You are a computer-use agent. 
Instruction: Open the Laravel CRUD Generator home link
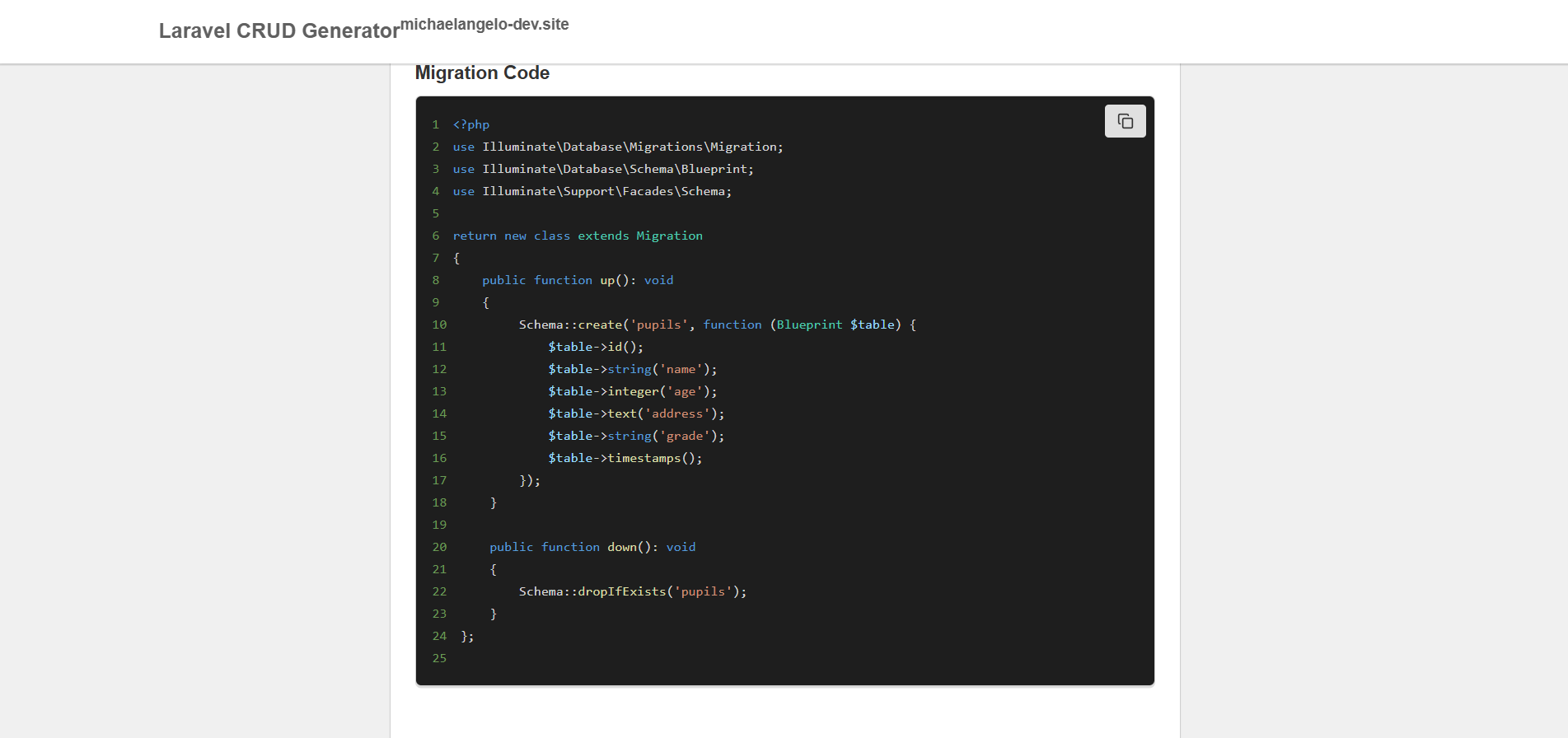click(x=278, y=31)
